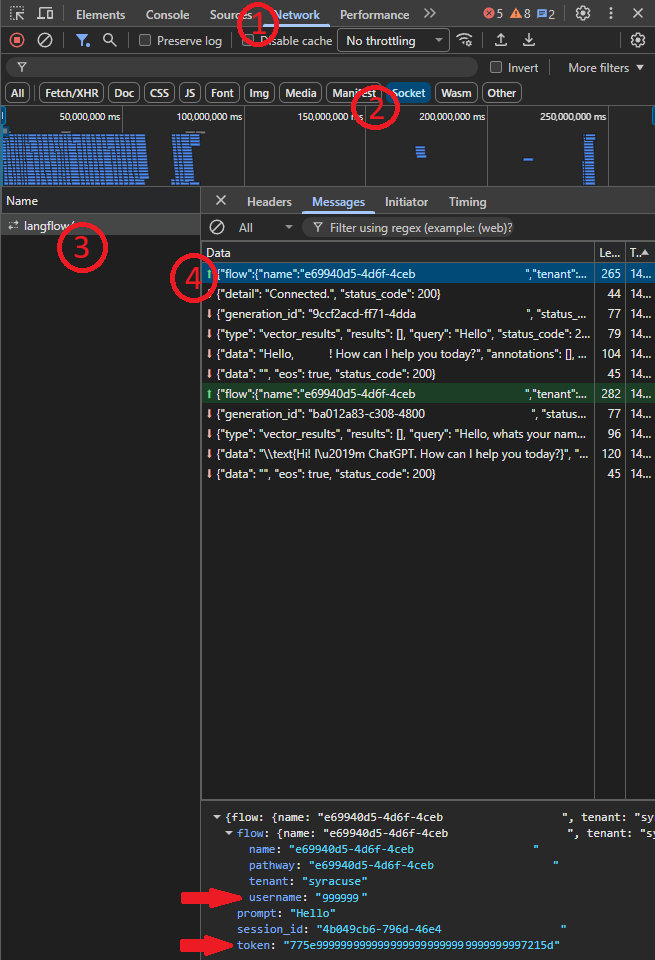Viewport: 655px width, 960px height.
Task: Close the request details pane
Action: pos(221,201)
